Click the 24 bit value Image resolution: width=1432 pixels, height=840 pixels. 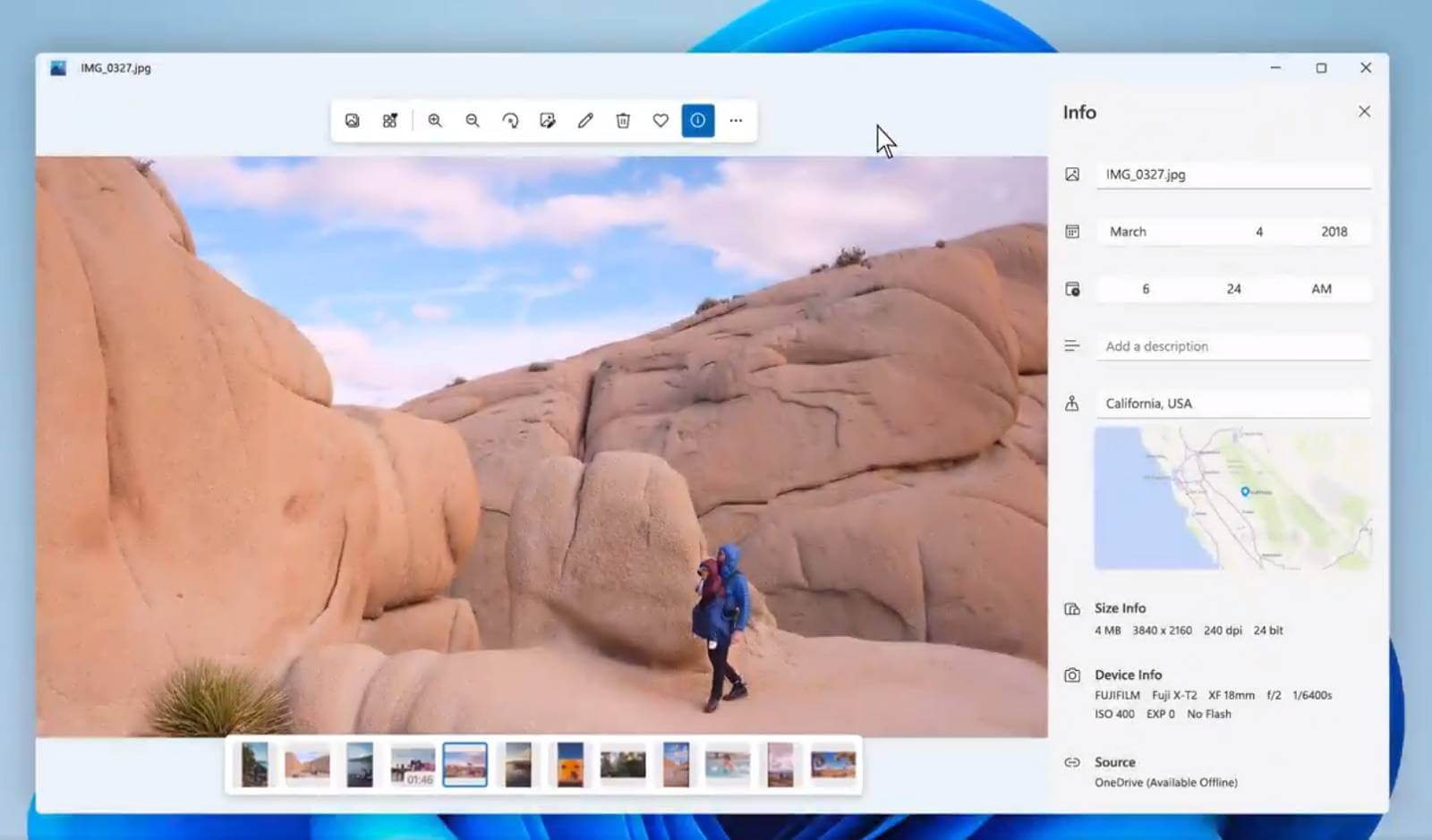click(1268, 631)
